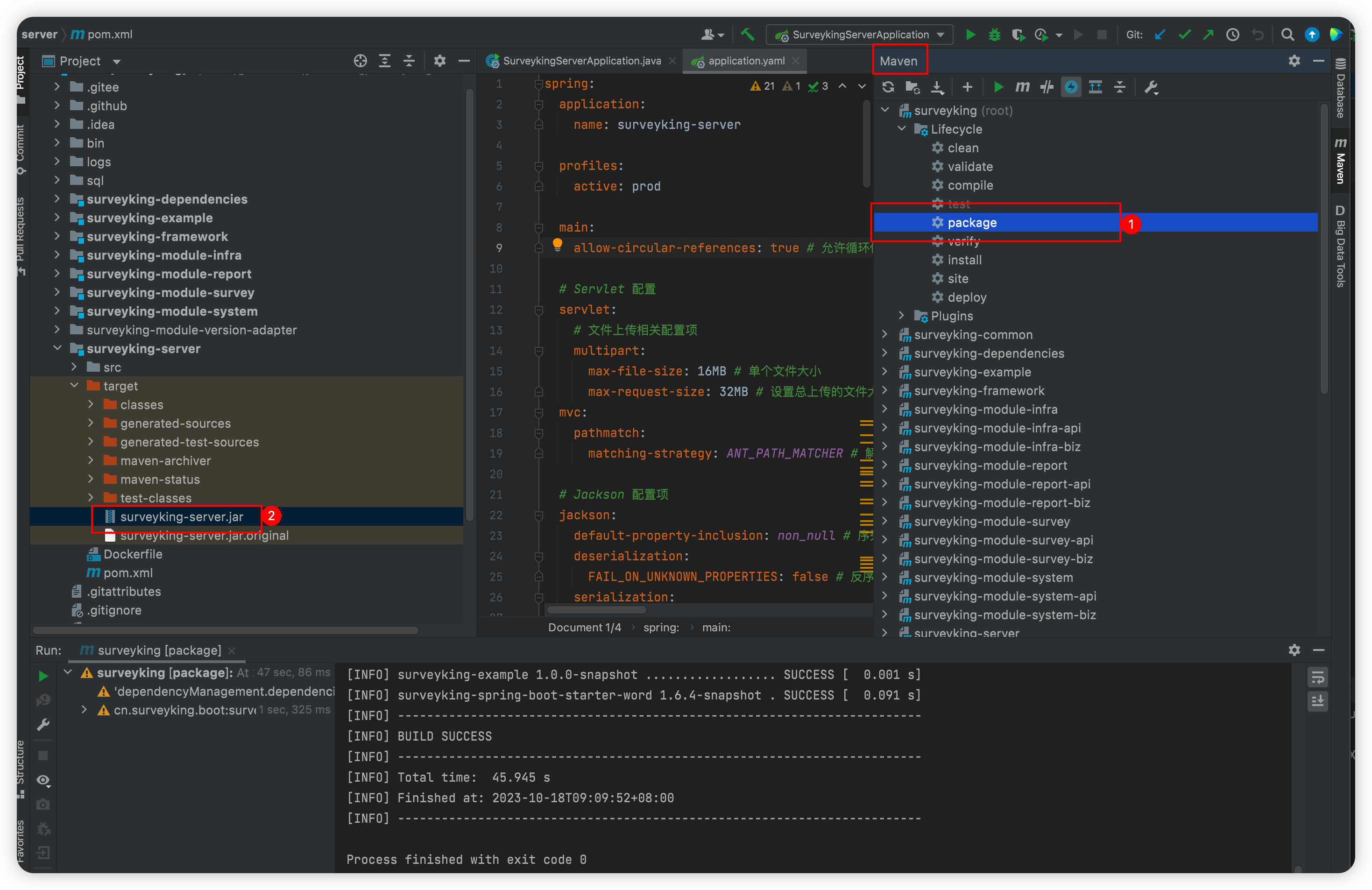Add a Maven project with plus icon
Viewport: 1372px width, 890px height.
tap(967, 87)
